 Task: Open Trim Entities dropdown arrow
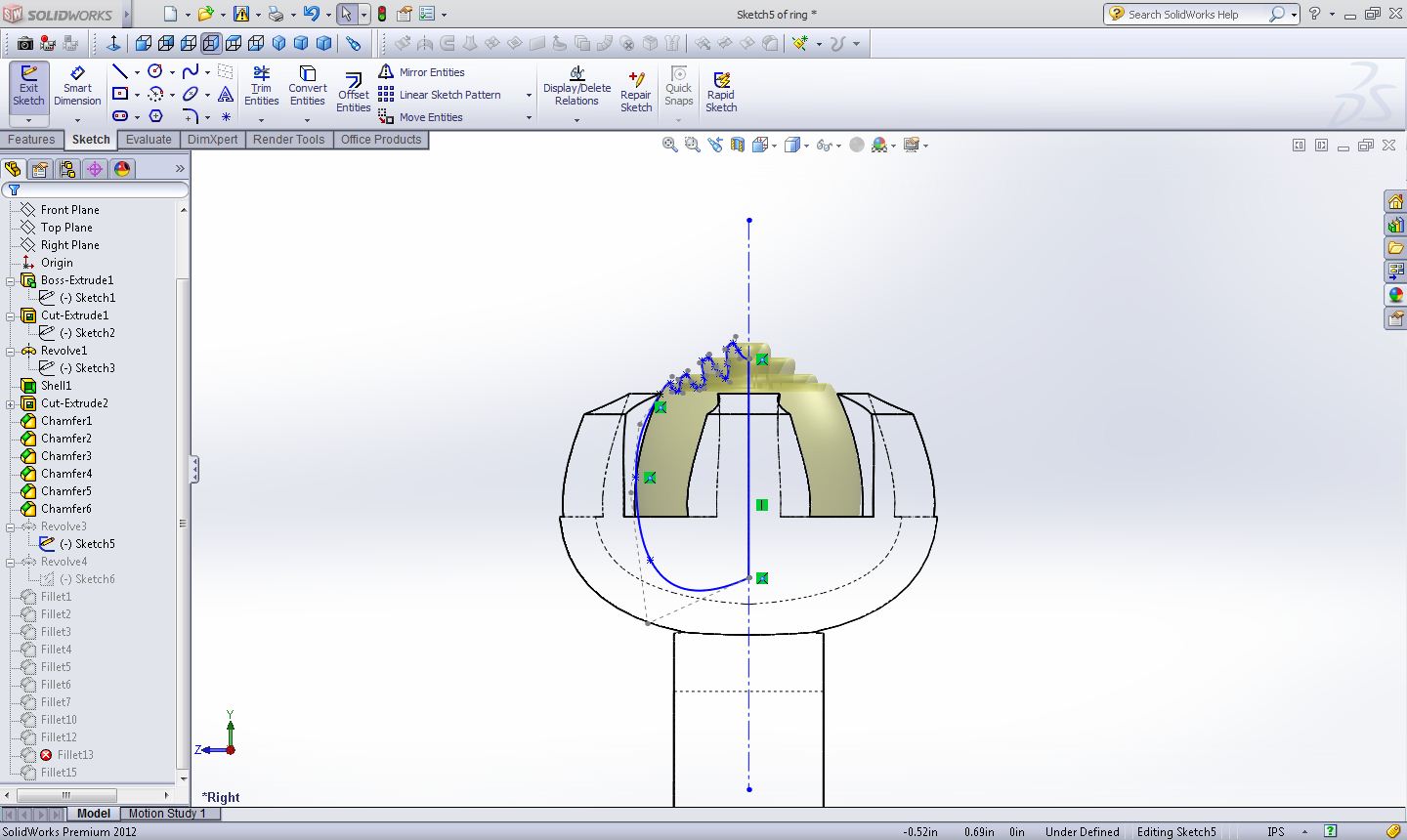click(x=261, y=120)
